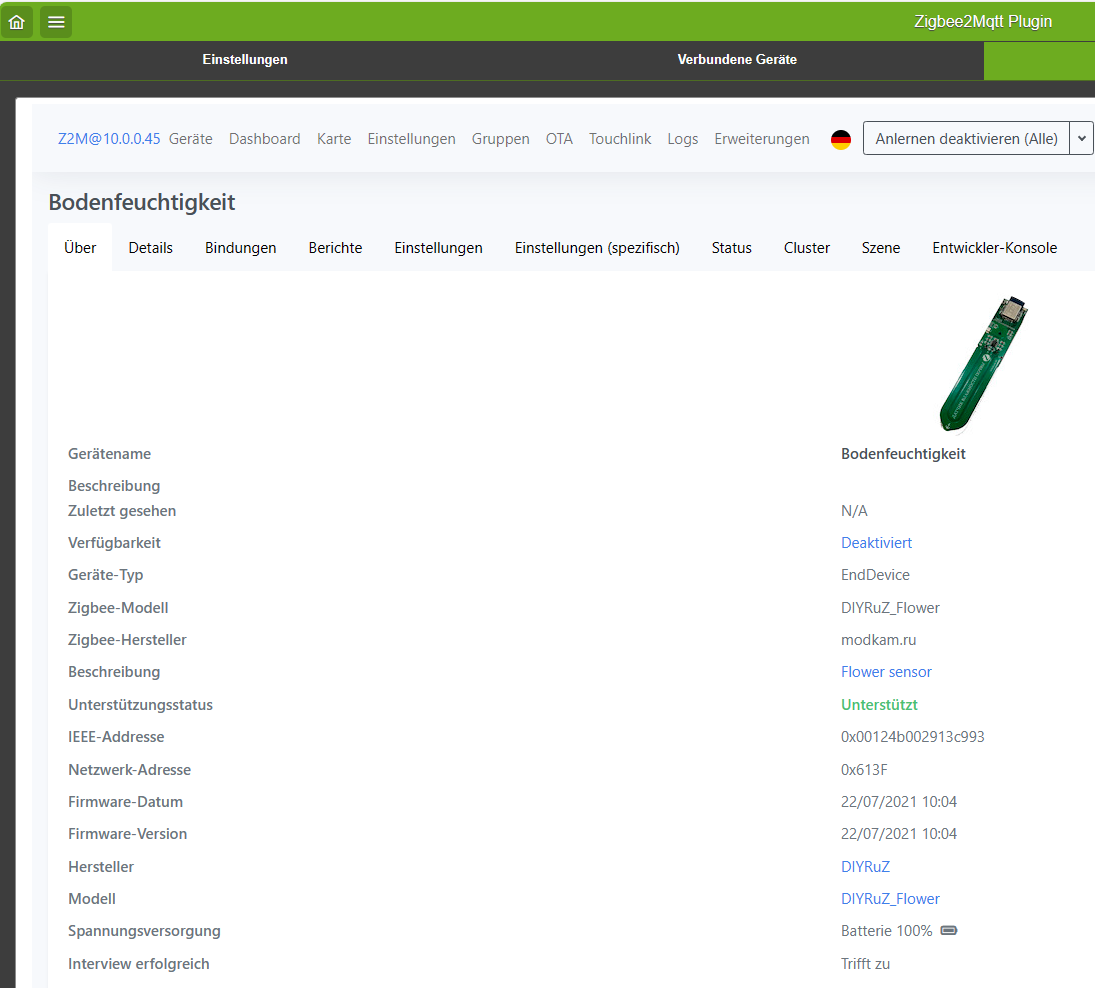The width and height of the screenshot is (1095, 988).
Task: Click the Zuletzt gesehen label
Action: pyautogui.click(x=122, y=511)
